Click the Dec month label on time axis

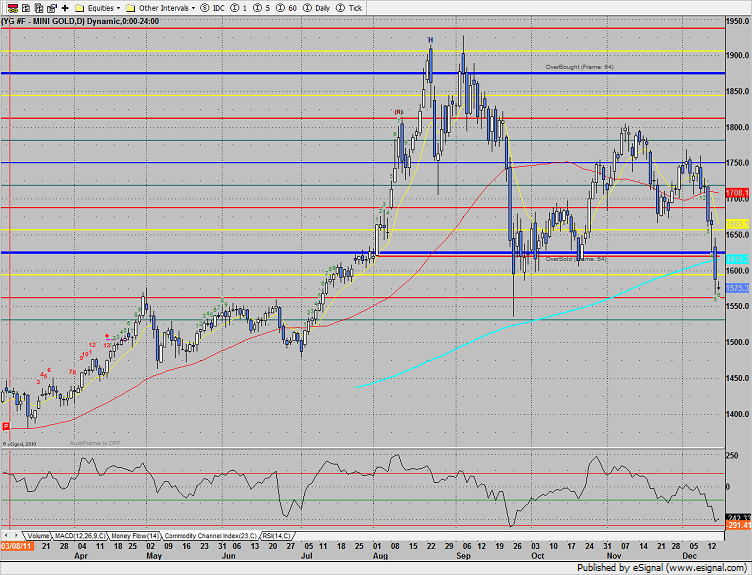point(689,556)
